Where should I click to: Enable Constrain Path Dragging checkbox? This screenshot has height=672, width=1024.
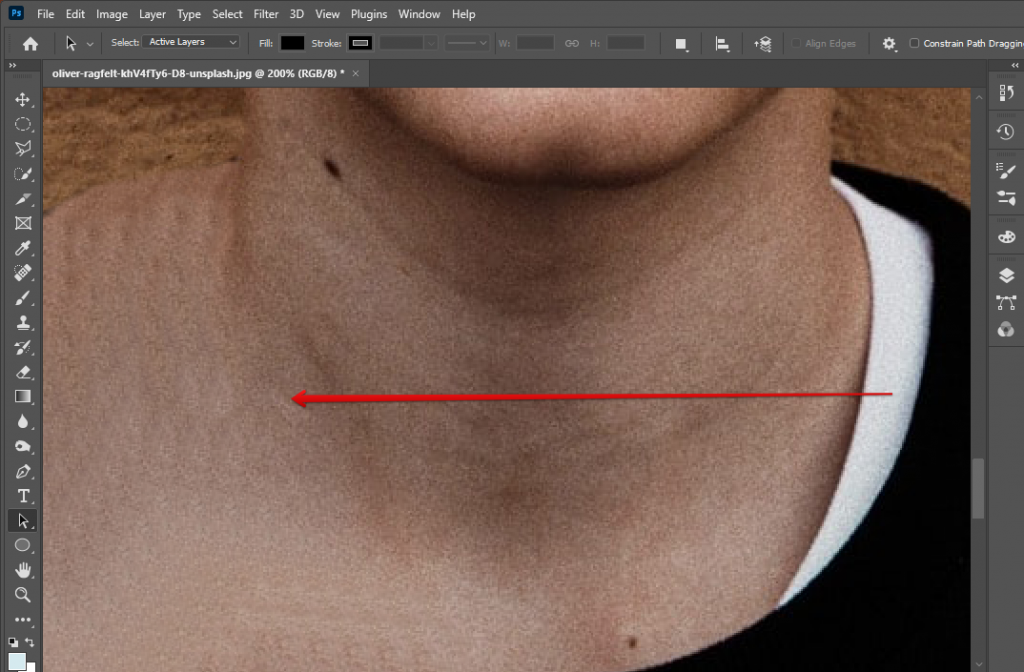pyautogui.click(x=915, y=43)
